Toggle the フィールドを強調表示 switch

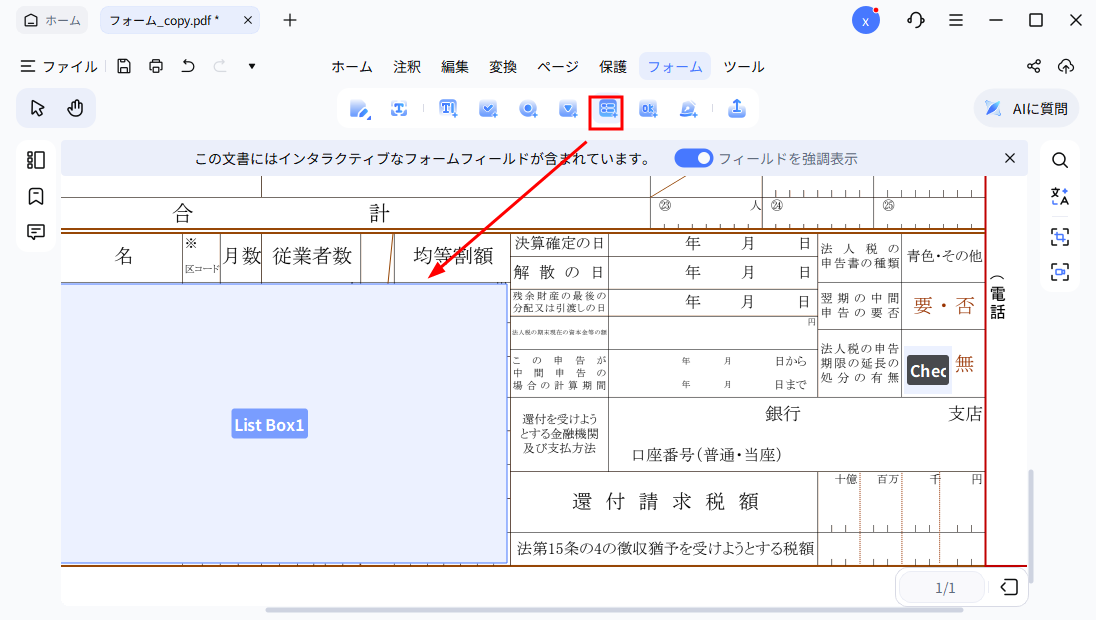point(693,158)
